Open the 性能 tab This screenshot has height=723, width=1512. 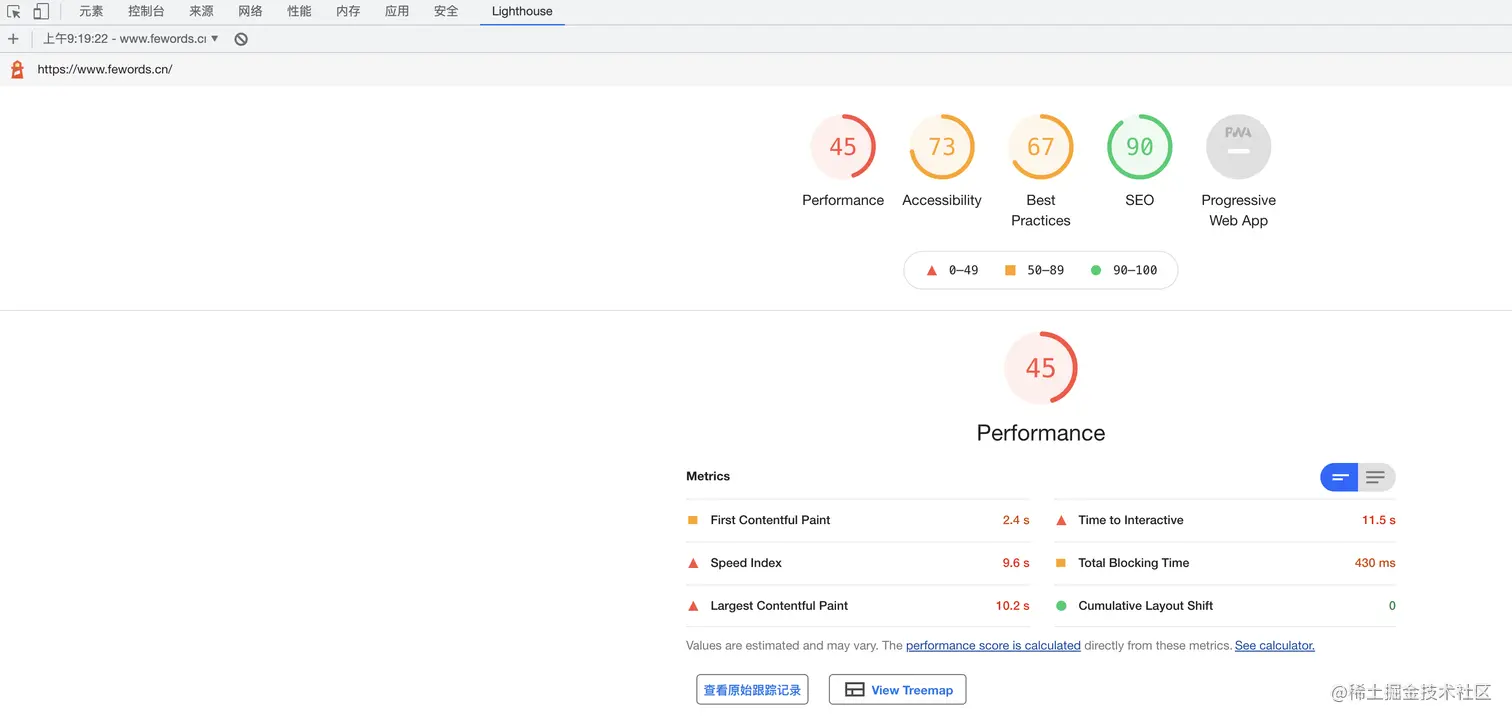[299, 11]
